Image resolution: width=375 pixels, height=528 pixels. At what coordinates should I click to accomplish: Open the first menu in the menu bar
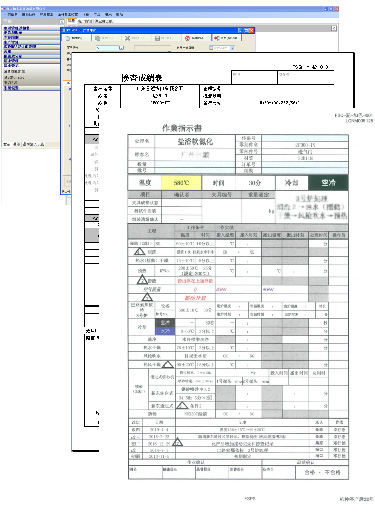click(x=12, y=15)
